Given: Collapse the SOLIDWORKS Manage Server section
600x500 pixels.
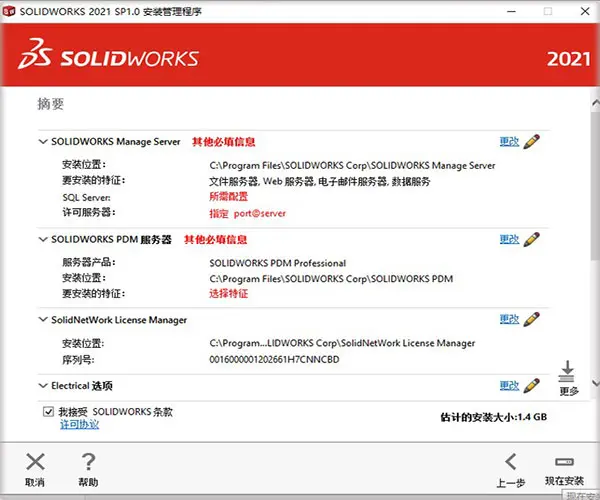Looking at the screenshot, I should [43, 142].
